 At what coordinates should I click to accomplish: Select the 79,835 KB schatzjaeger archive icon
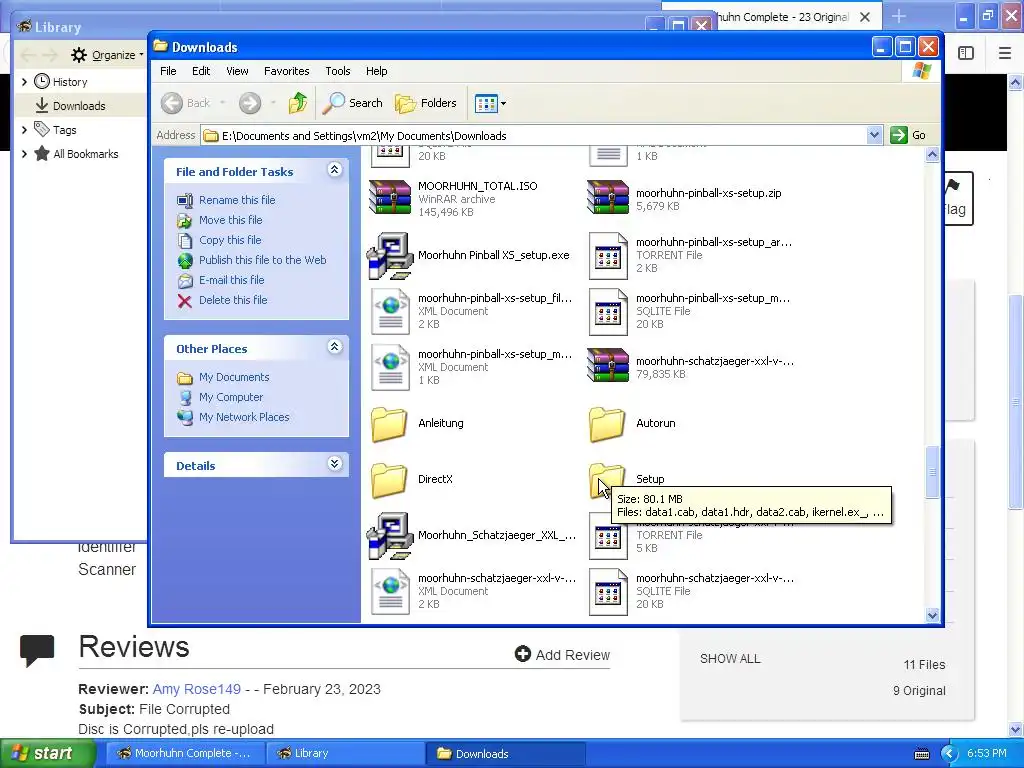pyautogui.click(x=608, y=366)
